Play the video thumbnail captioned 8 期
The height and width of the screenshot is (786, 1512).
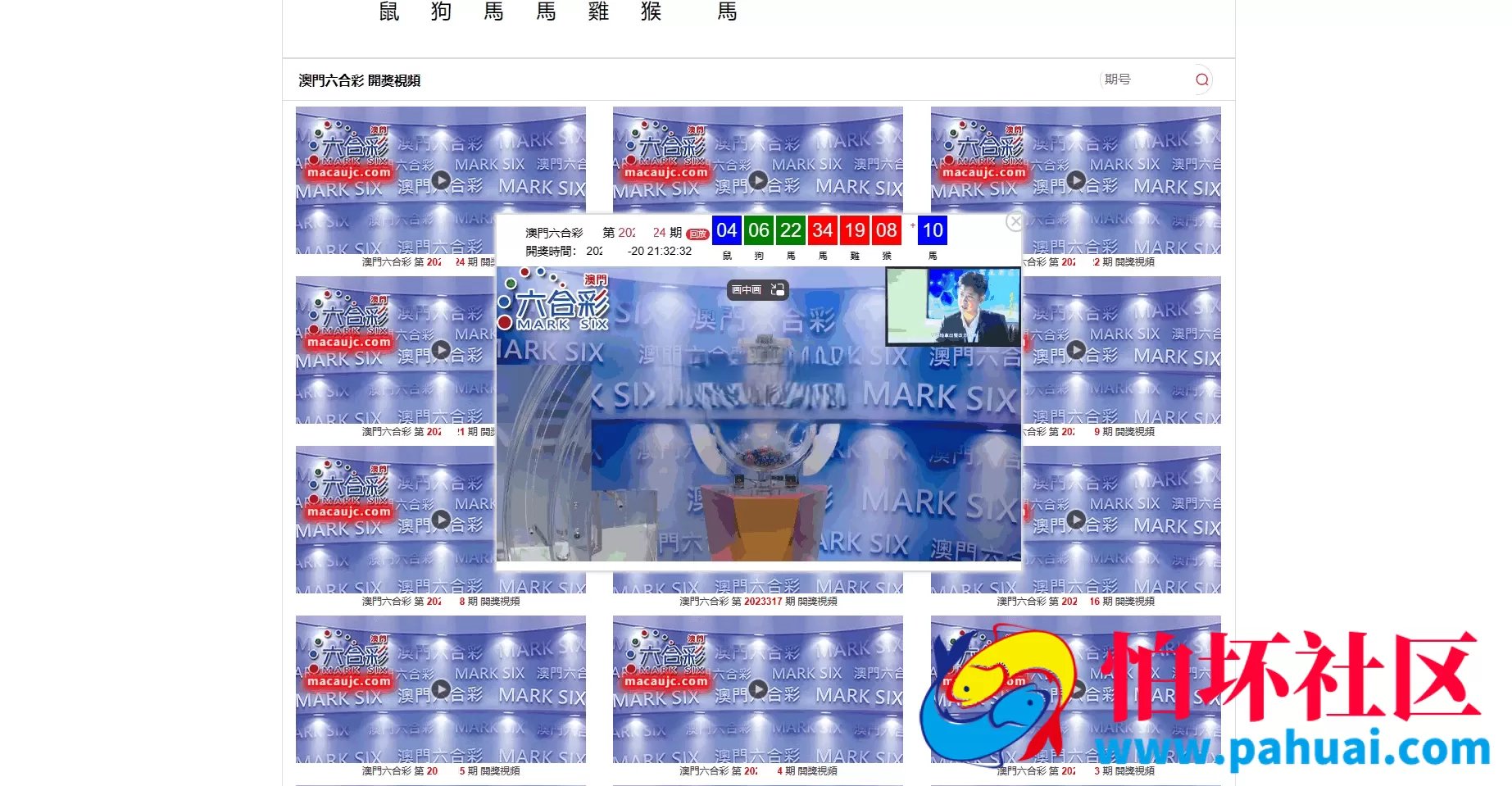coord(441,520)
